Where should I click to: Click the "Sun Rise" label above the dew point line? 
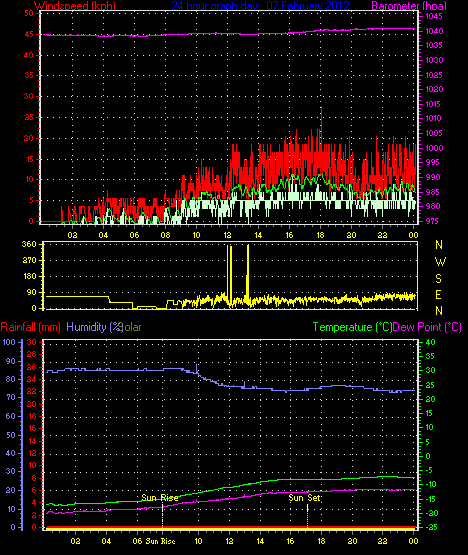[x=160, y=498]
